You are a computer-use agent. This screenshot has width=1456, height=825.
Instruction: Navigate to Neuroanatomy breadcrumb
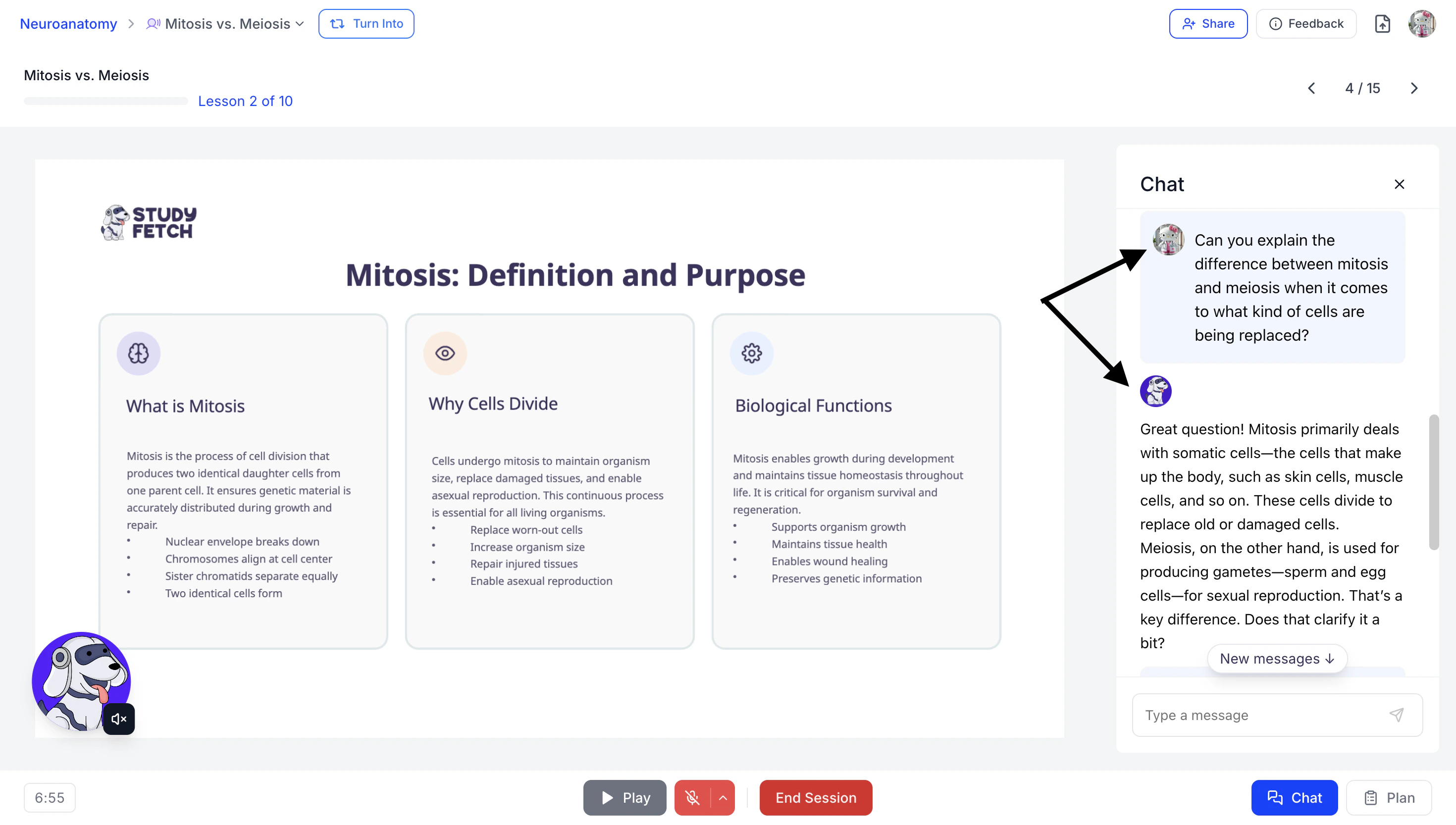[68, 24]
